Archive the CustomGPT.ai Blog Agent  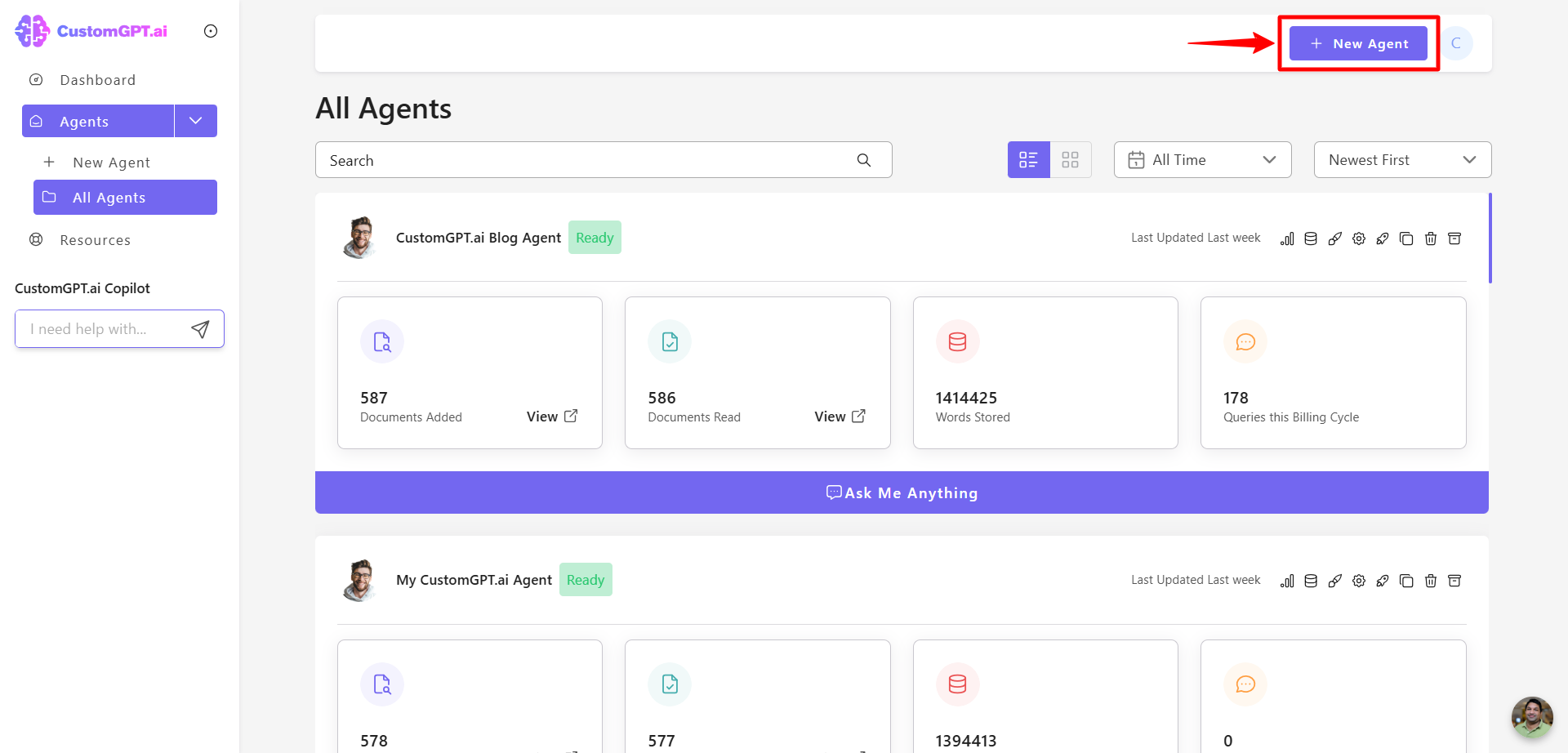point(1454,238)
